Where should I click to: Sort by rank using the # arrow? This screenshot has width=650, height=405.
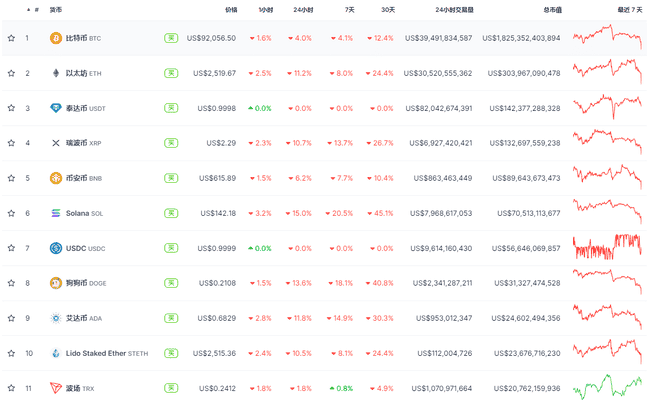point(27,9)
